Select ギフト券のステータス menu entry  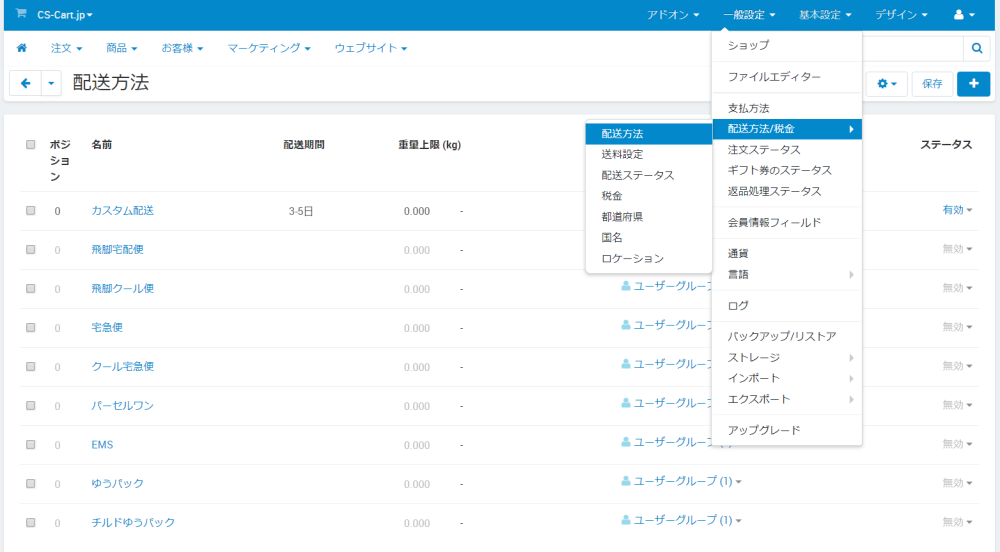click(786, 170)
